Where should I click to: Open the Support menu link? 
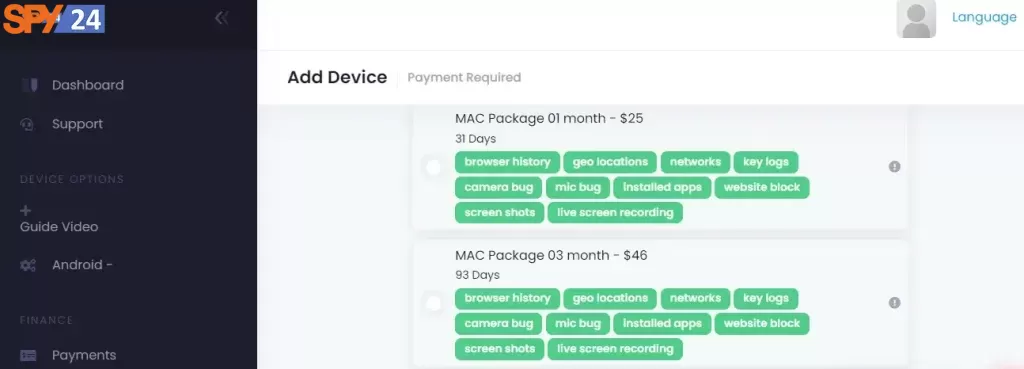77,124
